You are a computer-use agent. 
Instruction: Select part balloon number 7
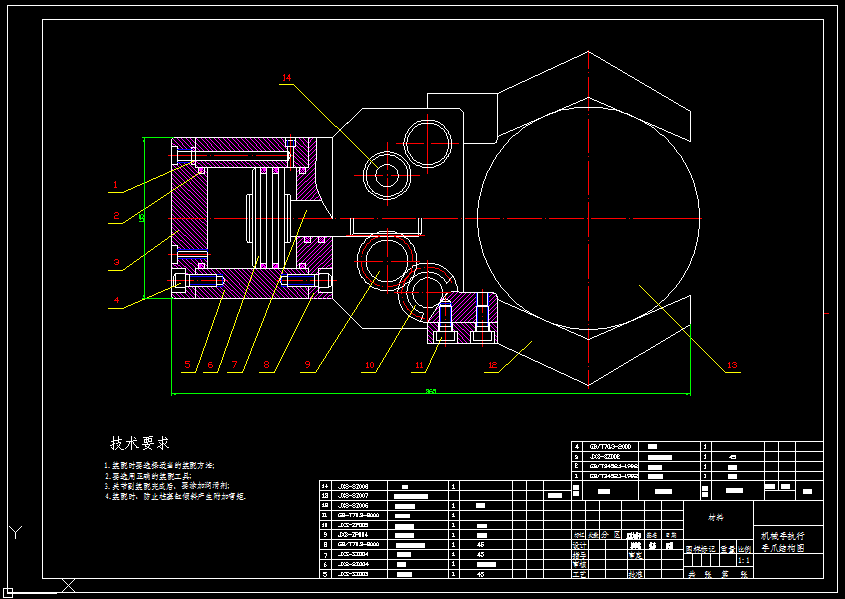[234, 365]
